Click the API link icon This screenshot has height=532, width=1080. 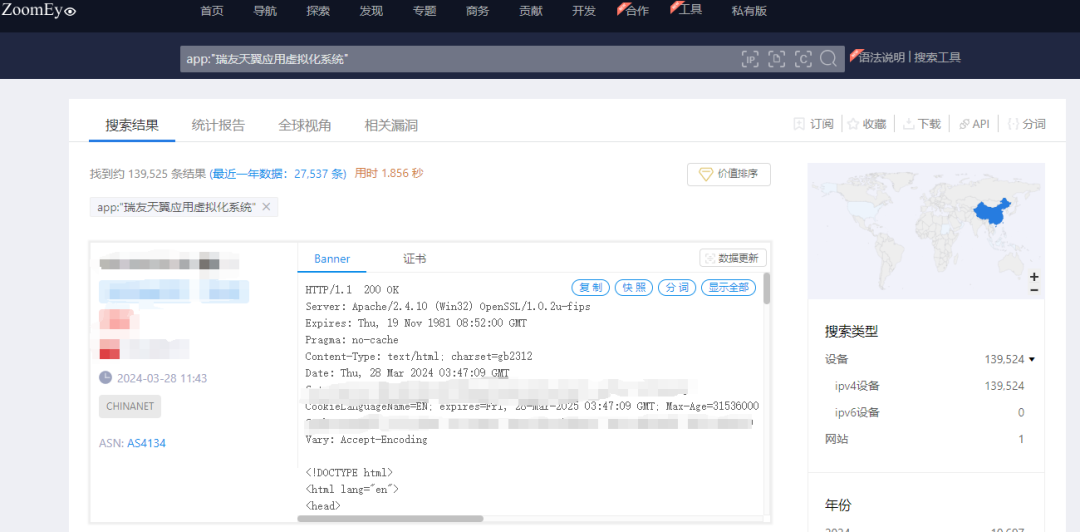coord(964,124)
